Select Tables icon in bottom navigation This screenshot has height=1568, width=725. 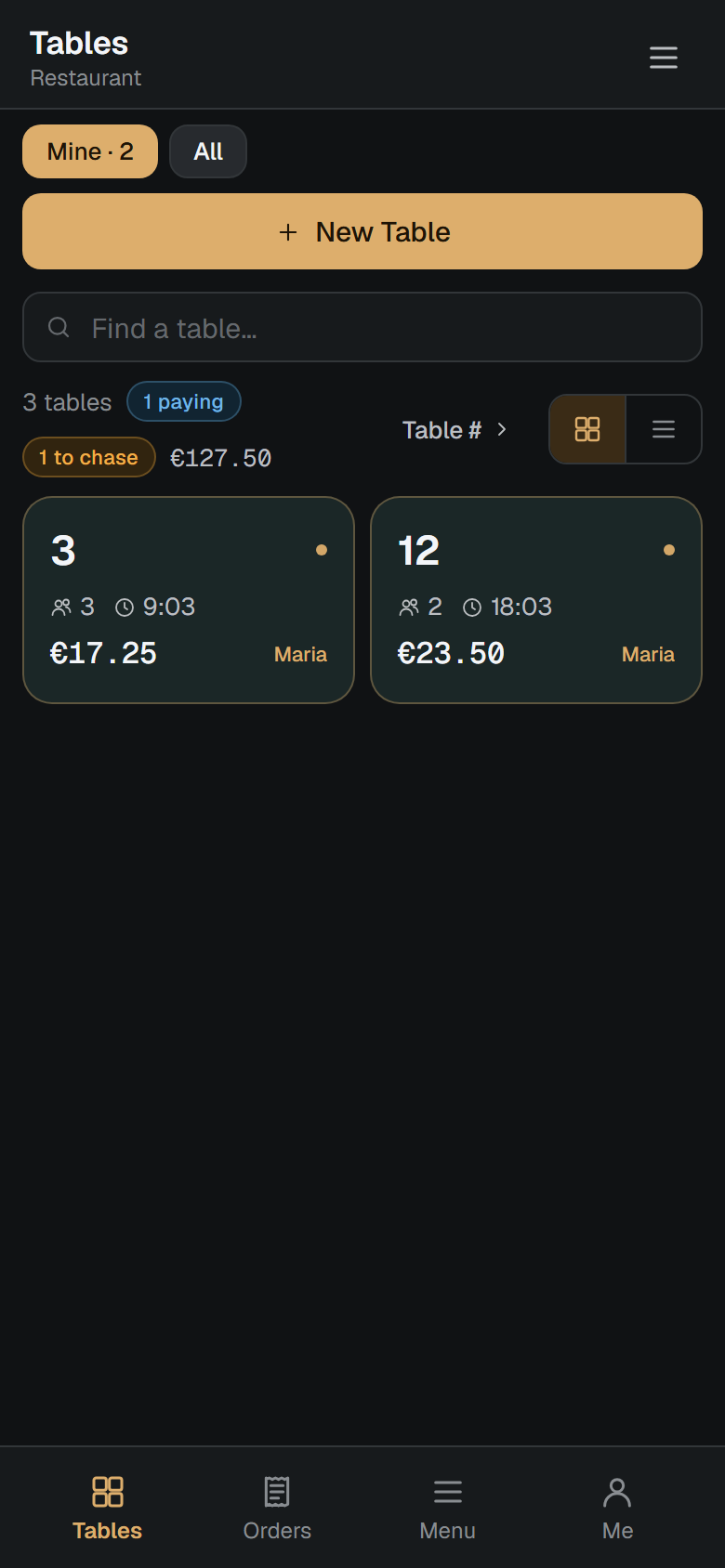coord(108,1492)
